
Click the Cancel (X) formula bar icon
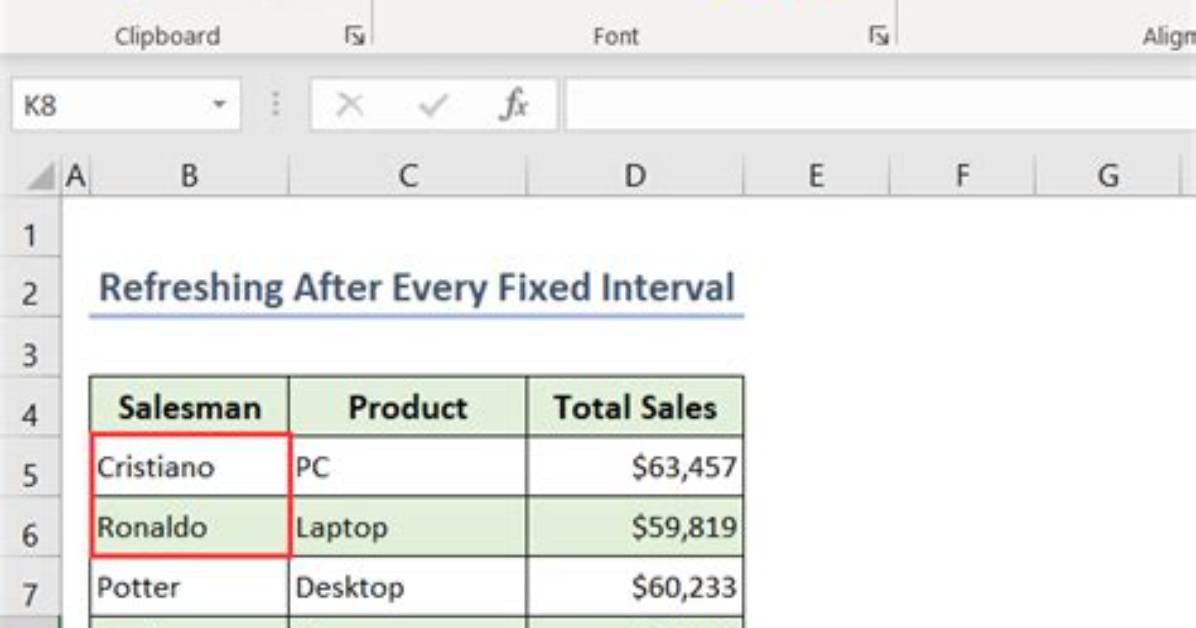point(350,105)
